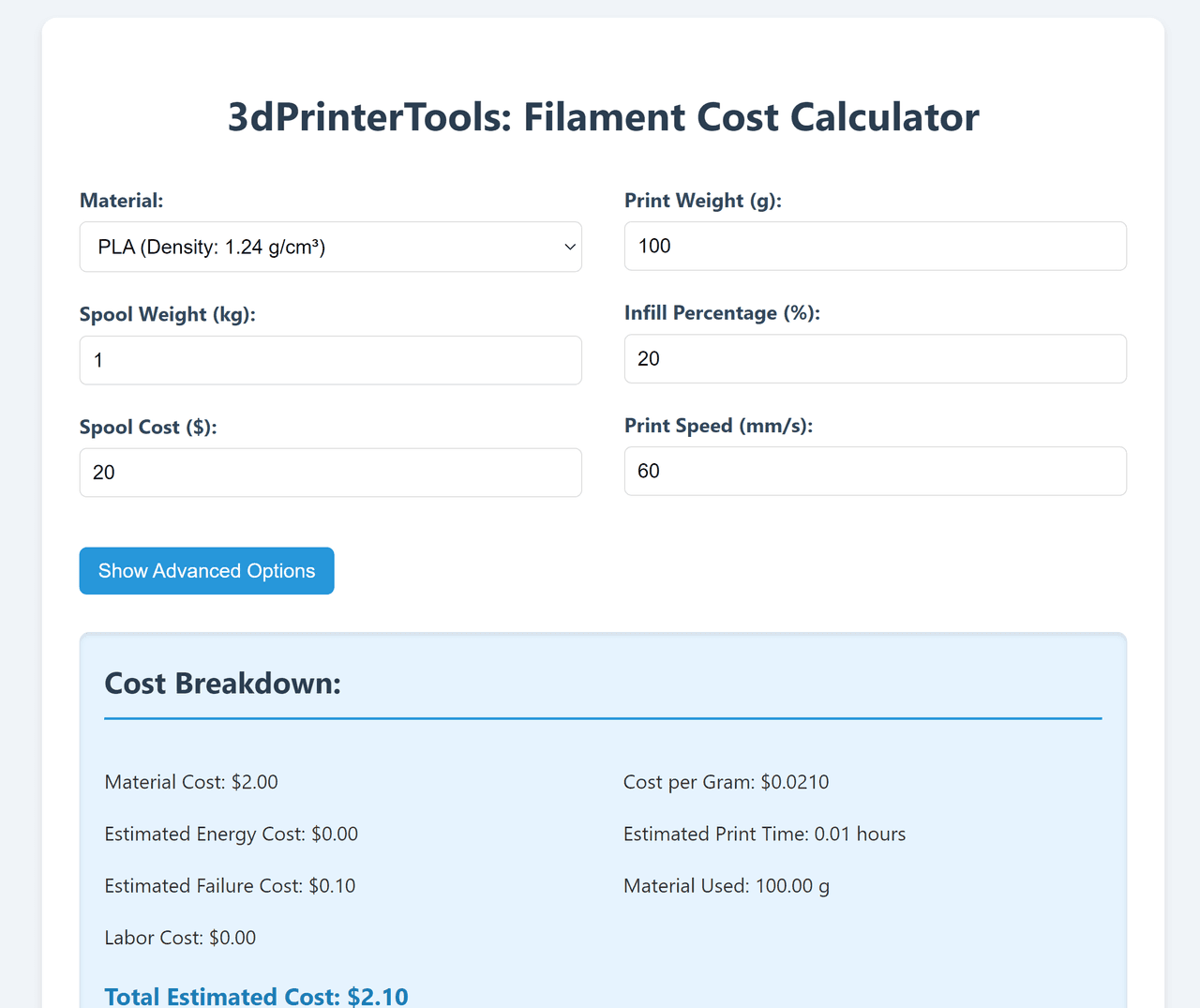The height and width of the screenshot is (1008, 1200).
Task: Click the Total Estimated Cost $2.10 text
Action: (256, 996)
